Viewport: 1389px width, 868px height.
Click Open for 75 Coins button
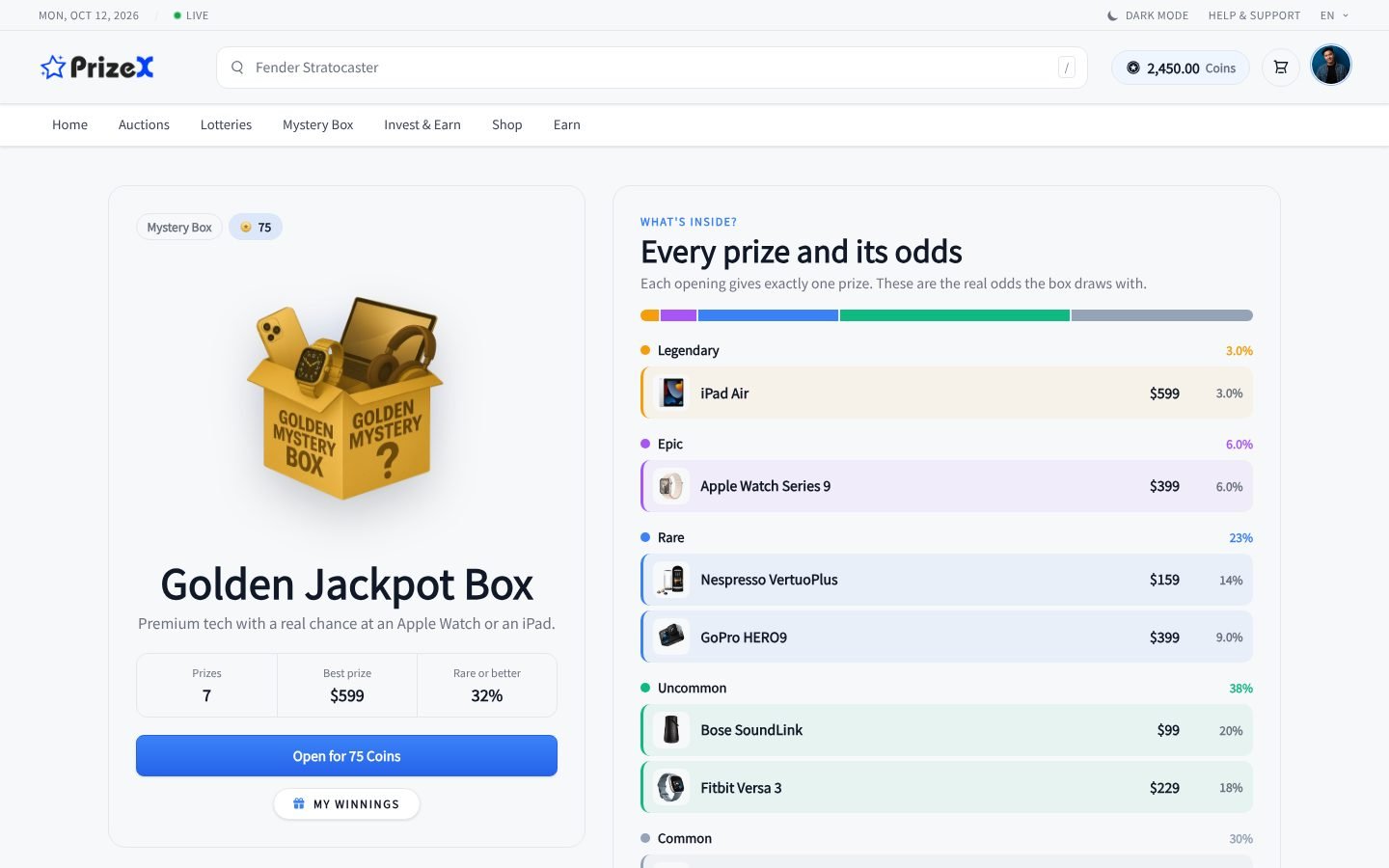346,756
